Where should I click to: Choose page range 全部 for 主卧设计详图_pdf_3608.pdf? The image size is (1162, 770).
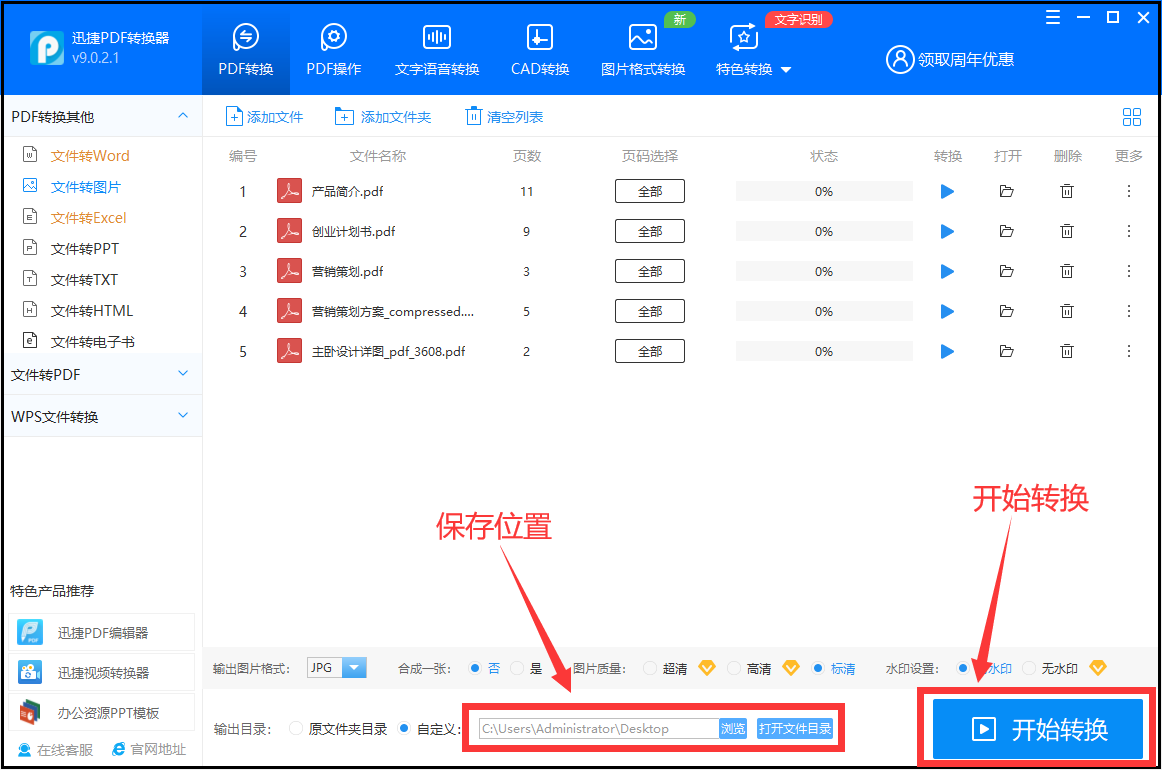650,351
